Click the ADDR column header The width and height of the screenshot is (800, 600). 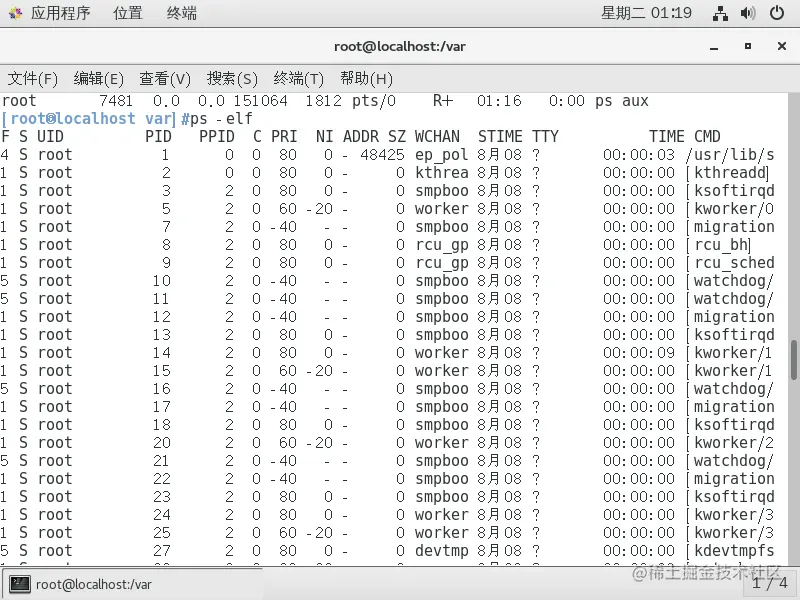(361, 137)
